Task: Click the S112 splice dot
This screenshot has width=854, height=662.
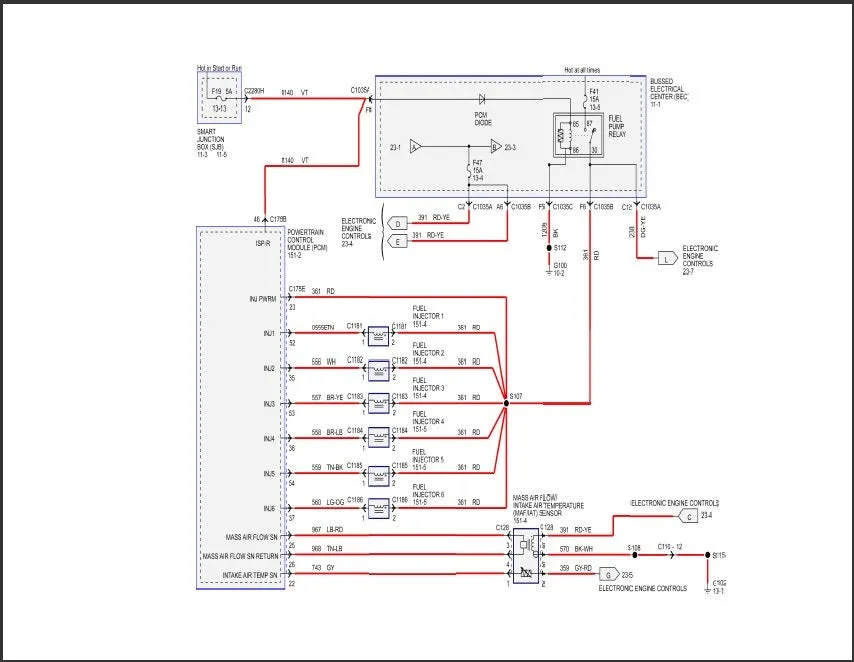Action: [x=549, y=248]
